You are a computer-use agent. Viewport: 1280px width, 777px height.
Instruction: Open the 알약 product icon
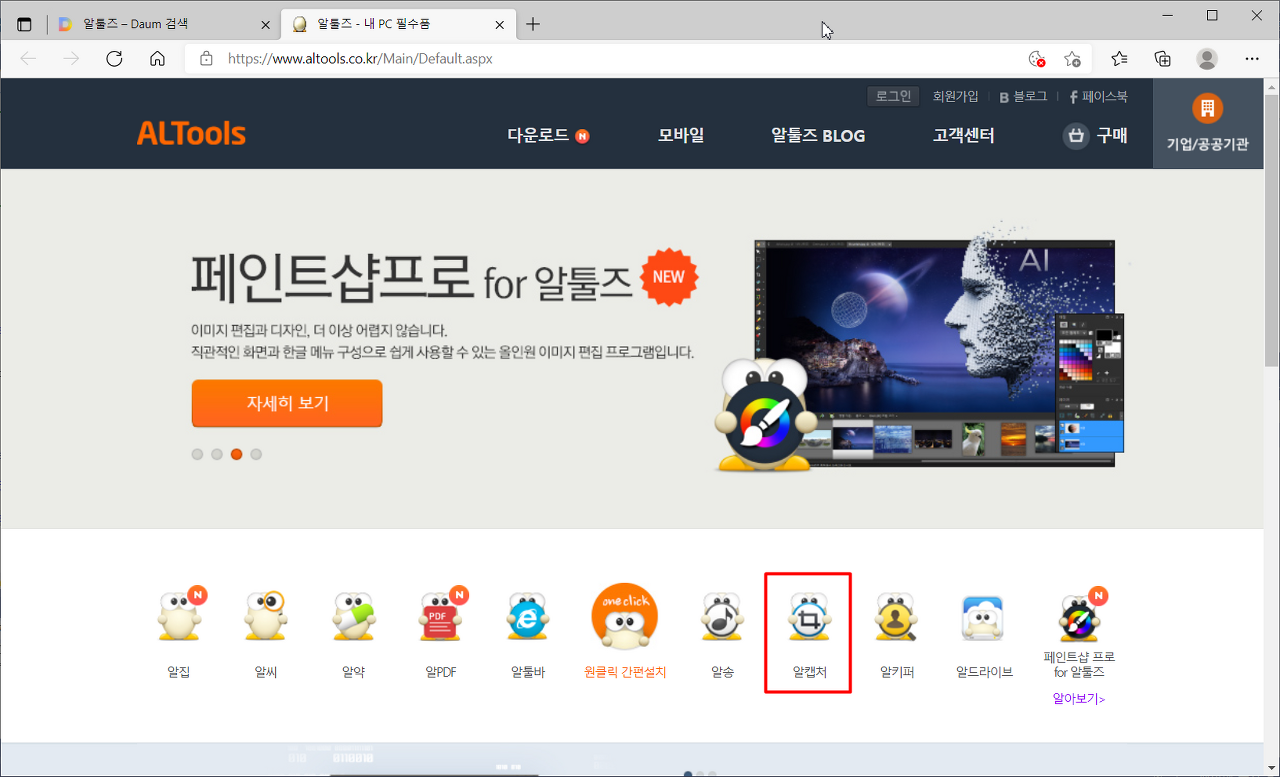tap(353, 618)
